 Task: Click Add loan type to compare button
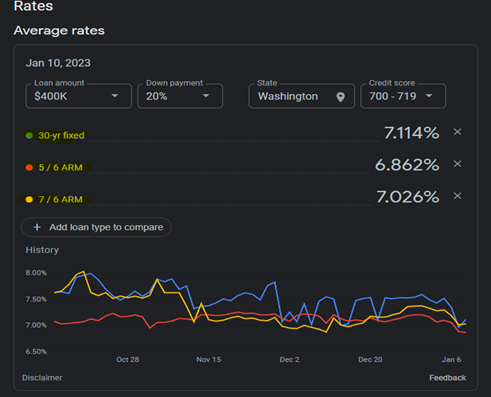click(96, 227)
